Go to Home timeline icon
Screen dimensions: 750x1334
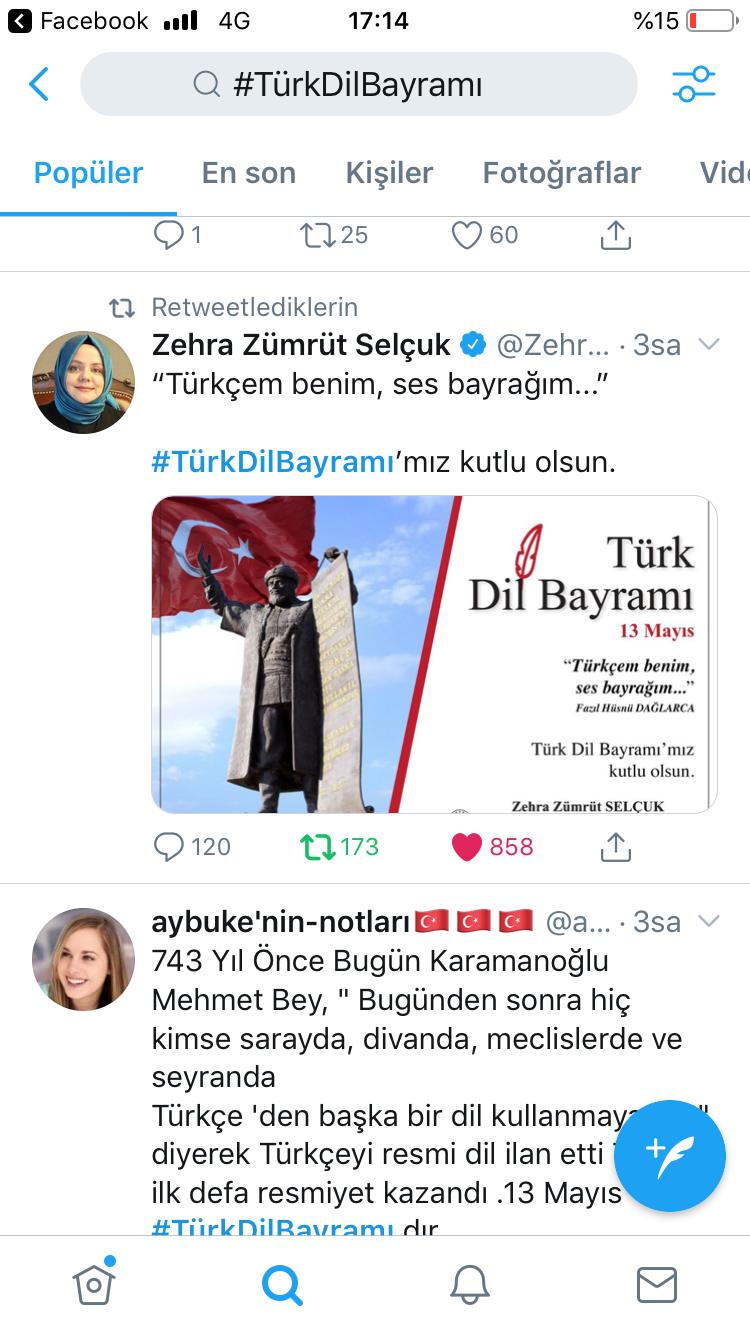[x=94, y=1283]
